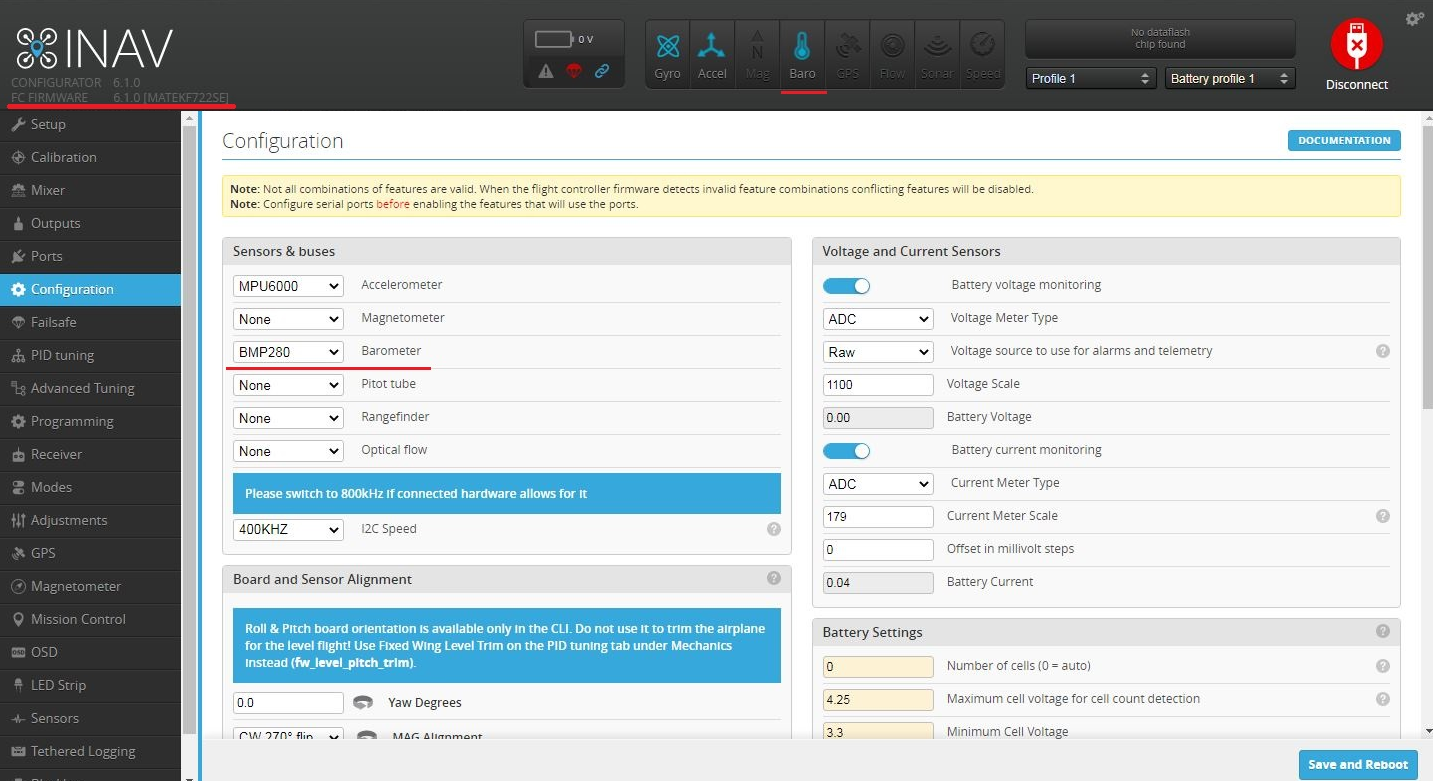Open the DOCUMENTATION link
The height and width of the screenshot is (781, 1433).
coord(1343,140)
